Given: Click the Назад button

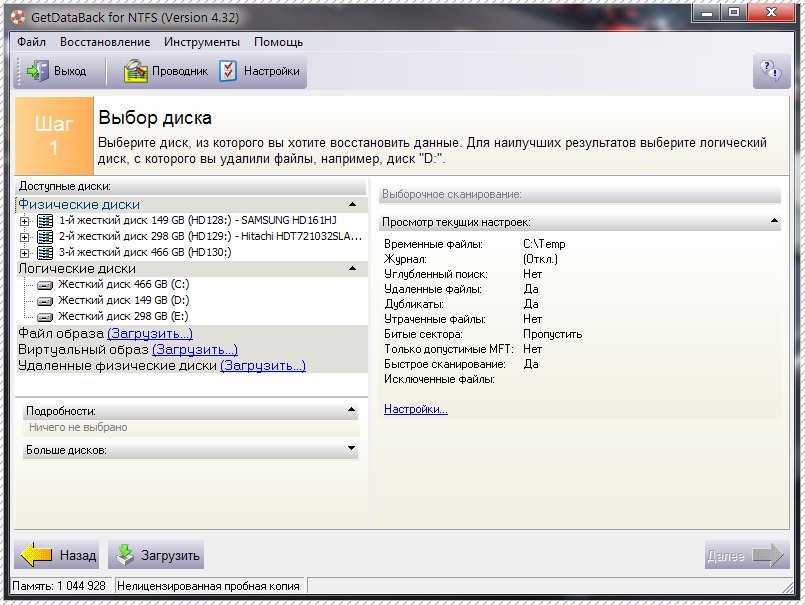Looking at the screenshot, I should tap(56, 555).
